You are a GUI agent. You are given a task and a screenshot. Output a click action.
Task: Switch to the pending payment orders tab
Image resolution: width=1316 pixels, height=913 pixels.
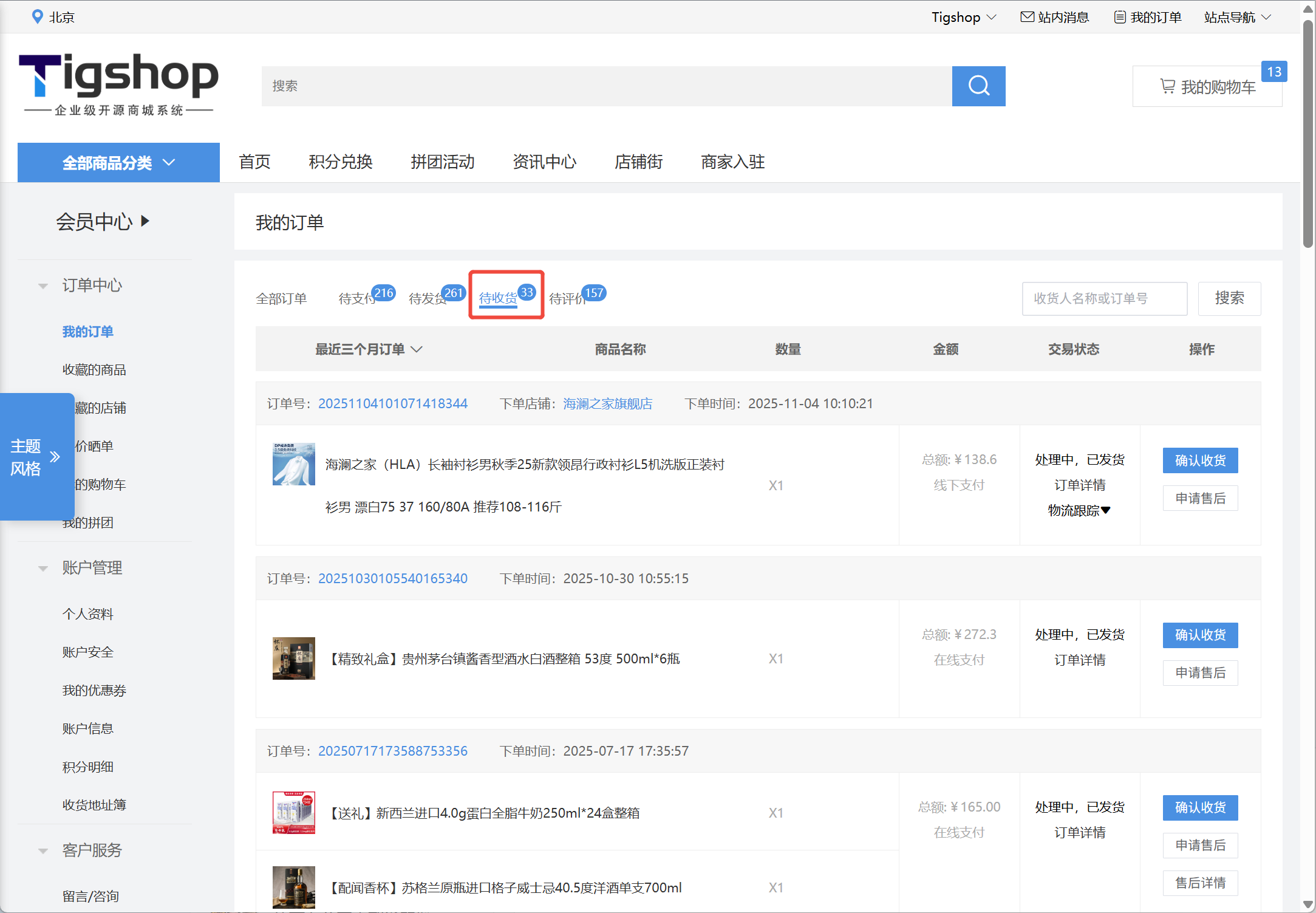point(357,298)
